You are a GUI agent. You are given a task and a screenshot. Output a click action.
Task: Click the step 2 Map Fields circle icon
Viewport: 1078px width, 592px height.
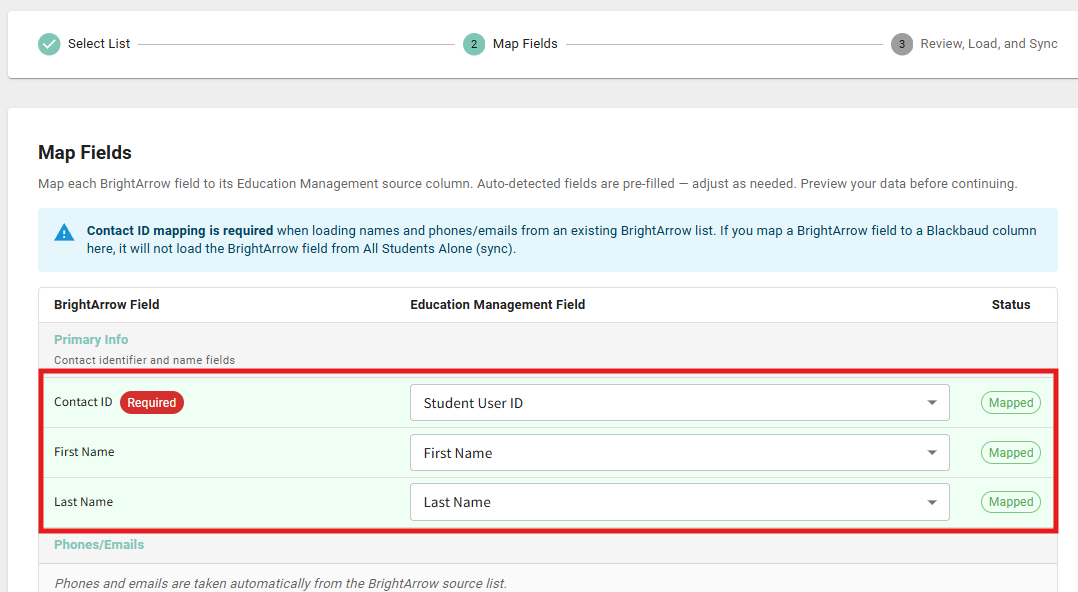pos(474,44)
